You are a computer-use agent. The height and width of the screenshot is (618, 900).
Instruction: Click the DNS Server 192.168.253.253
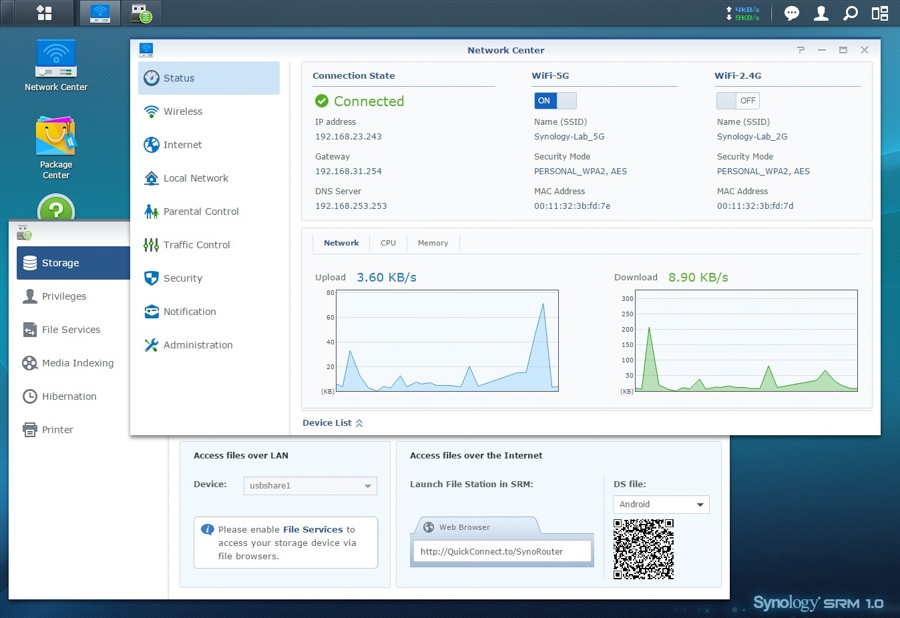(x=351, y=205)
